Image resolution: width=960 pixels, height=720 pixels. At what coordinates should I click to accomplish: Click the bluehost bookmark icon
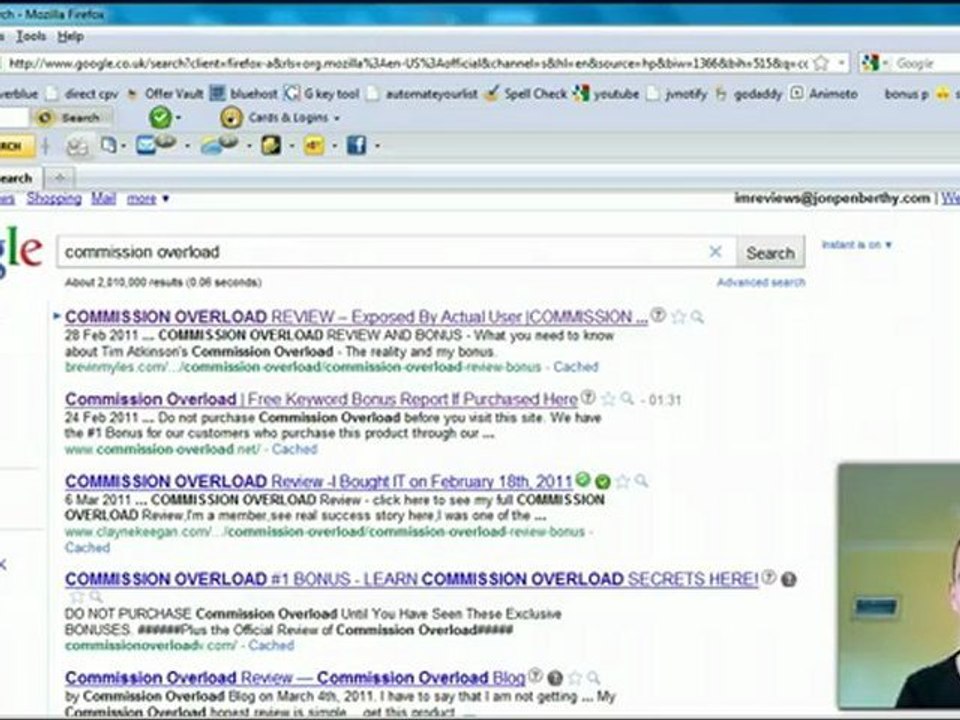217,93
